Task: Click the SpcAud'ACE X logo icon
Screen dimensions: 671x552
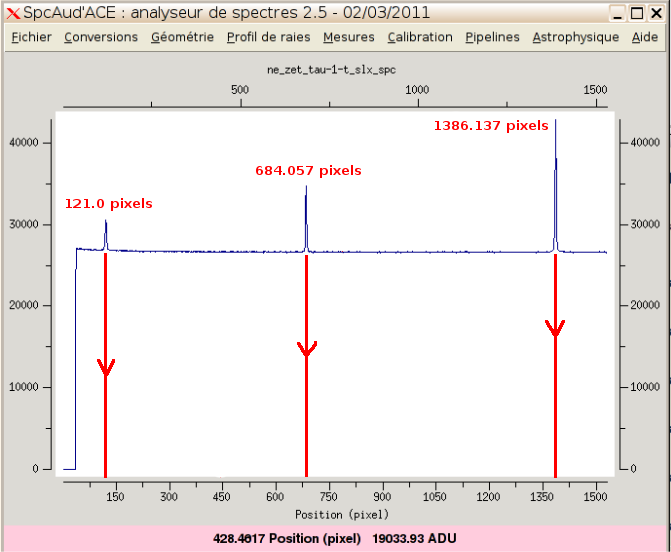Action: tap(13, 13)
